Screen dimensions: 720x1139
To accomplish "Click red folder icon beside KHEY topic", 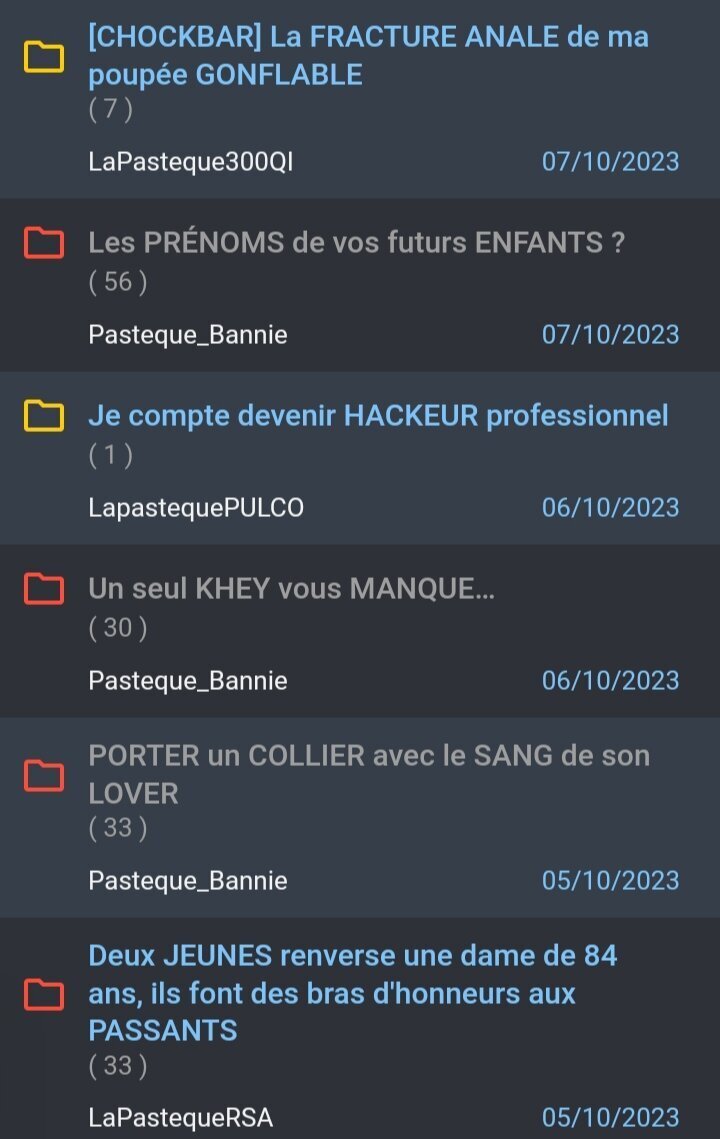I will pos(44,588).
